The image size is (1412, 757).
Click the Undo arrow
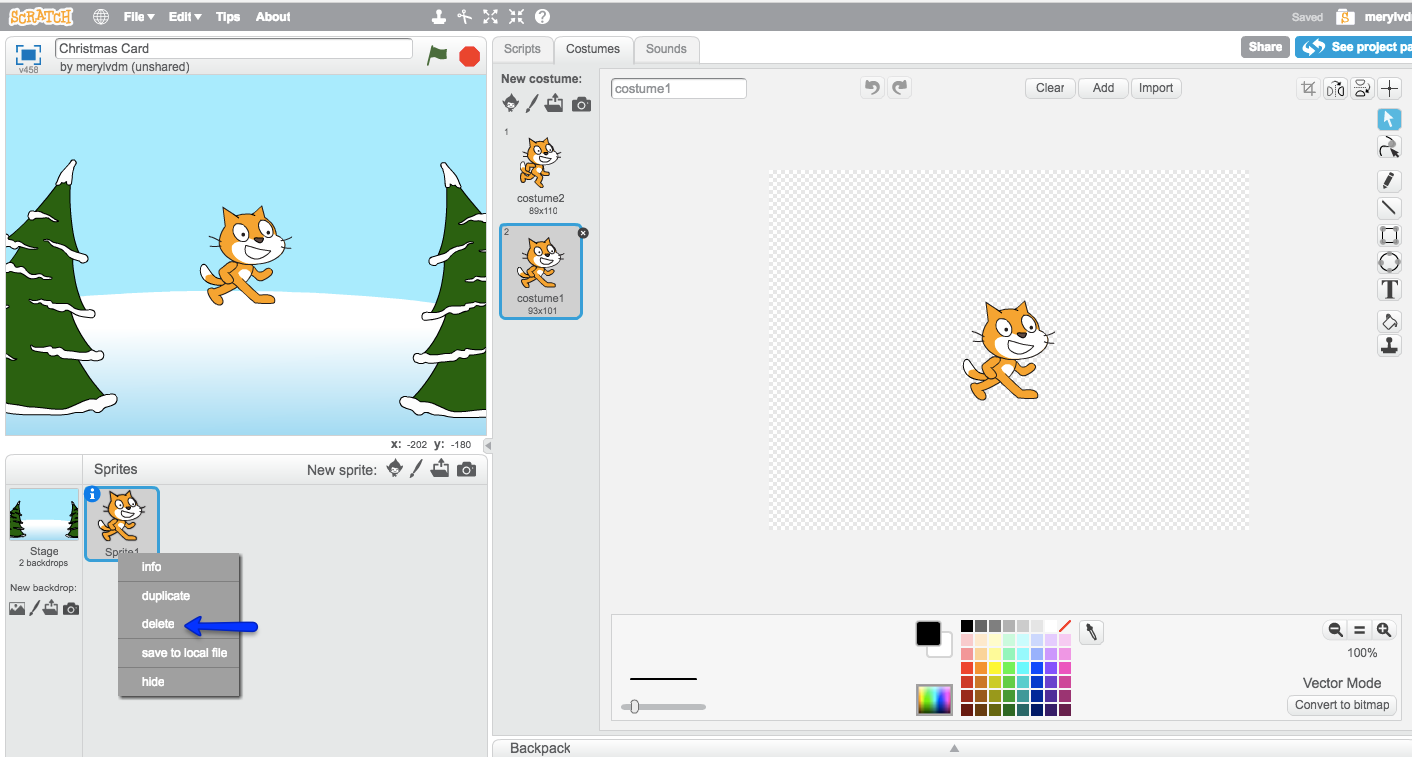click(872, 88)
